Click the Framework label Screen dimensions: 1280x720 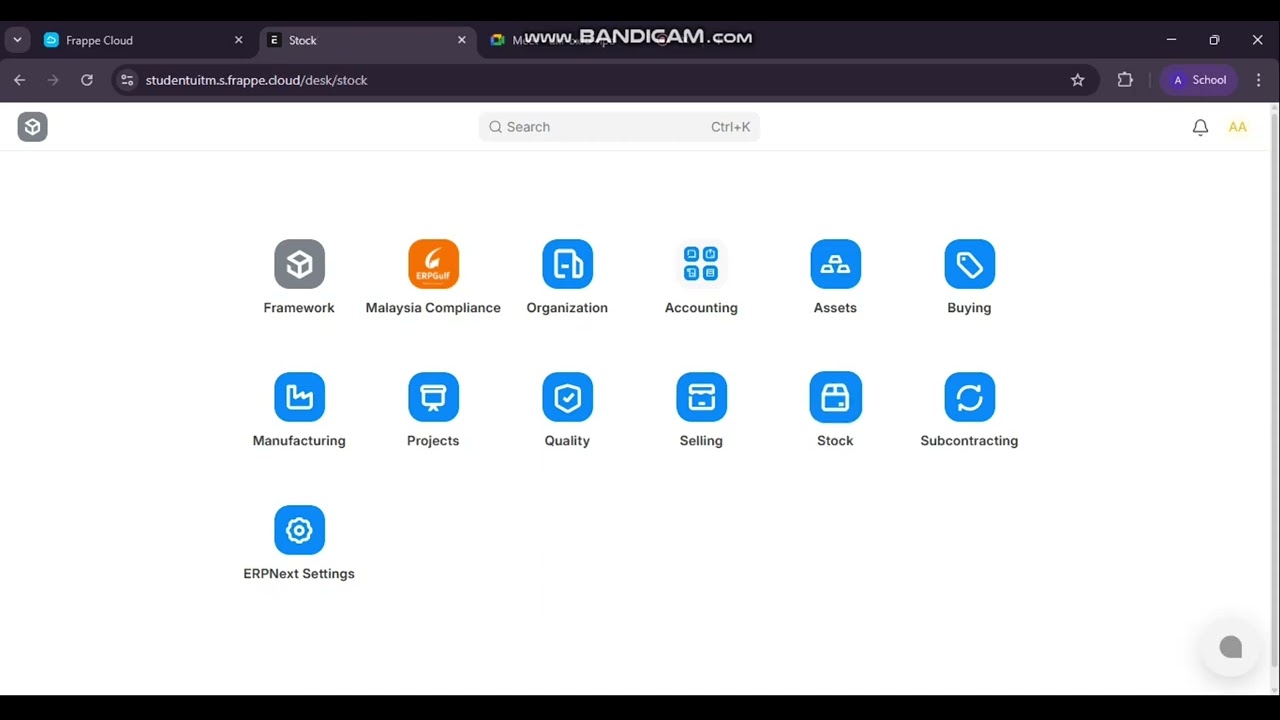(299, 308)
